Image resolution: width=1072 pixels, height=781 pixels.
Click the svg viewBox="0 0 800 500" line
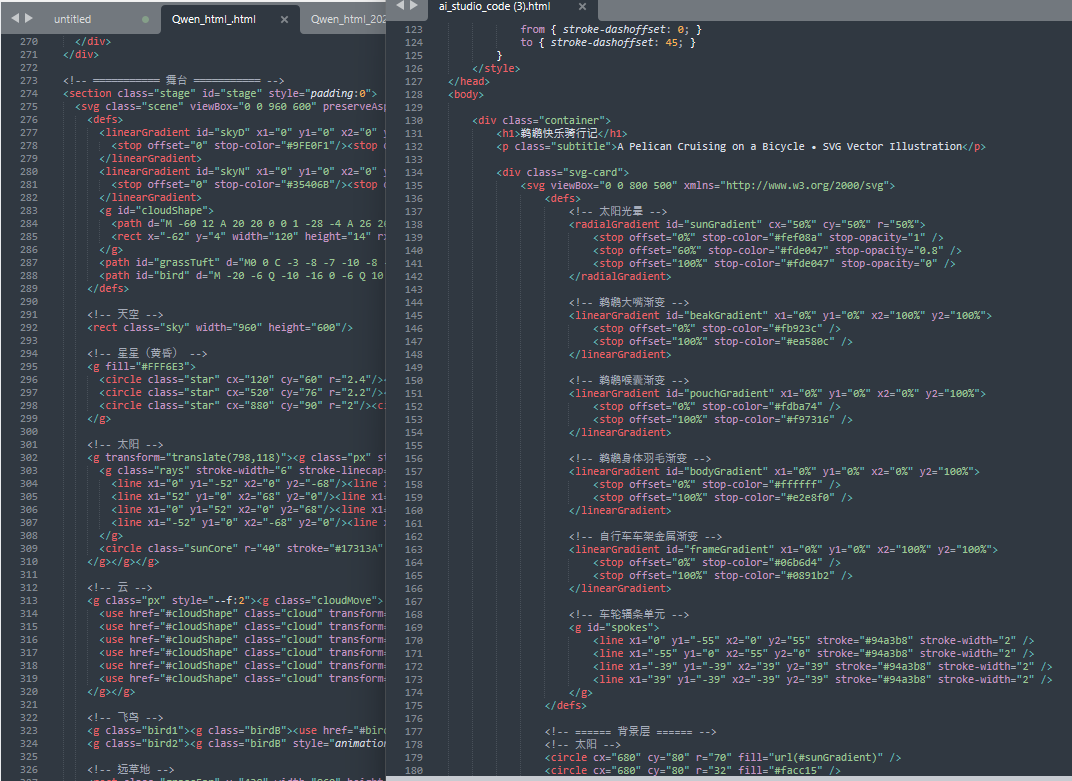708,185
